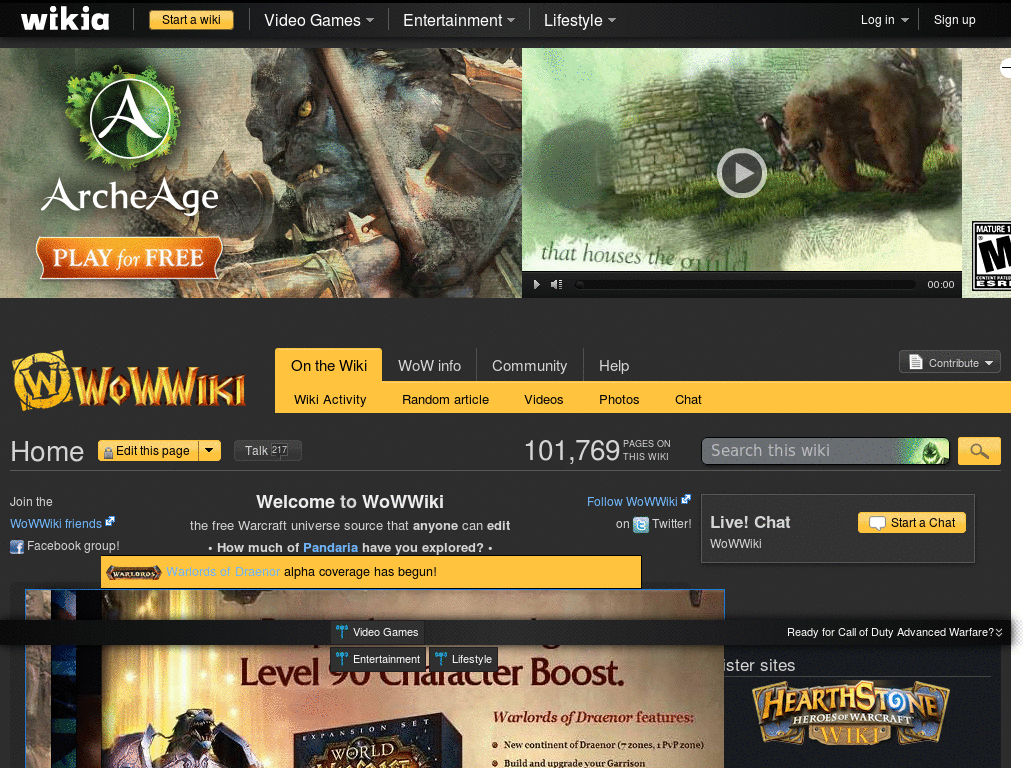Open the Warlords of Draenor link
Viewport: 1024px width, 768px height.
coord(223,572)
